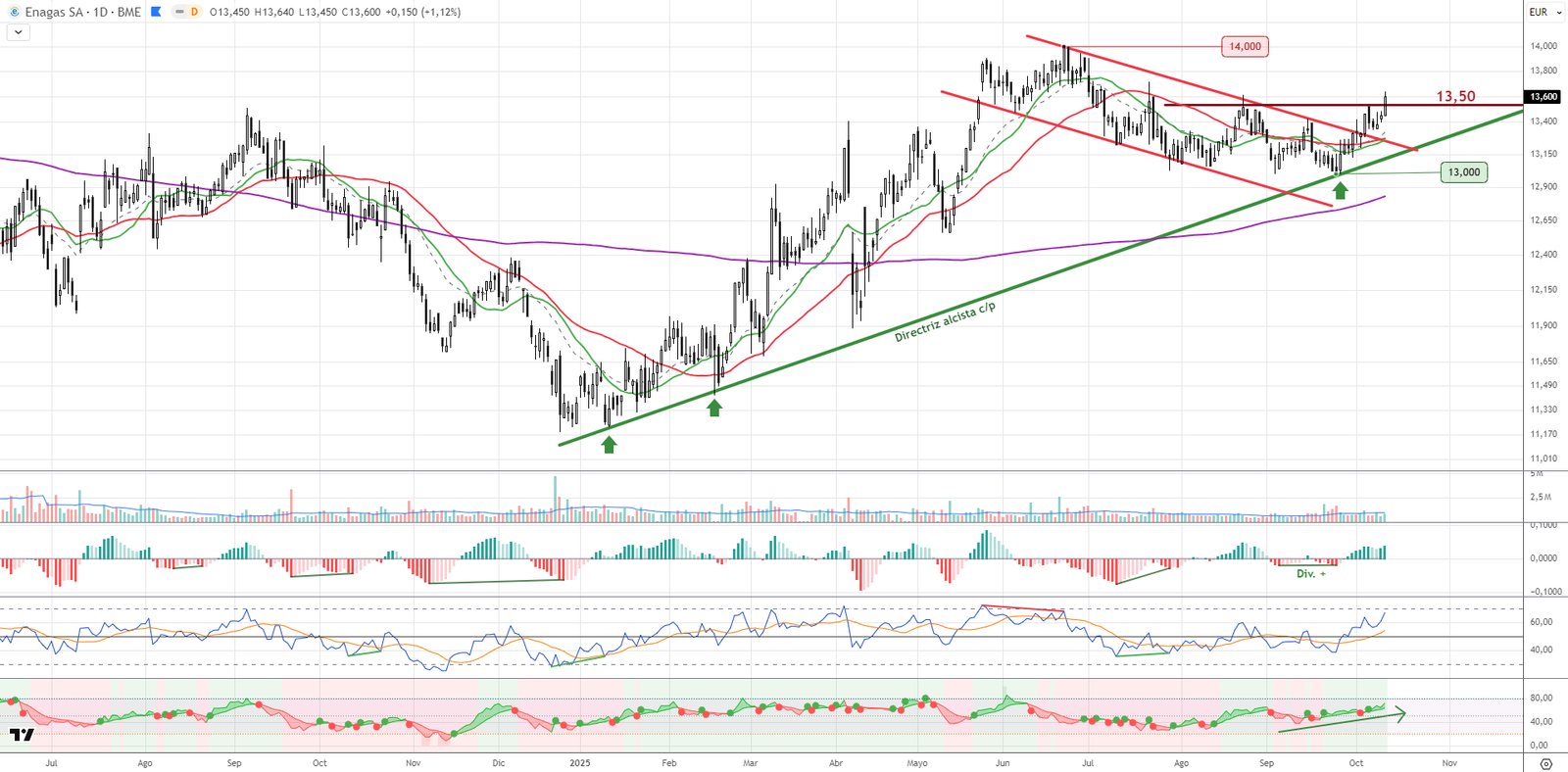The width and height of the screenshot is (1568, 772).
Task: Select the green up arrow under February low
Action: [x=714, y=408]
